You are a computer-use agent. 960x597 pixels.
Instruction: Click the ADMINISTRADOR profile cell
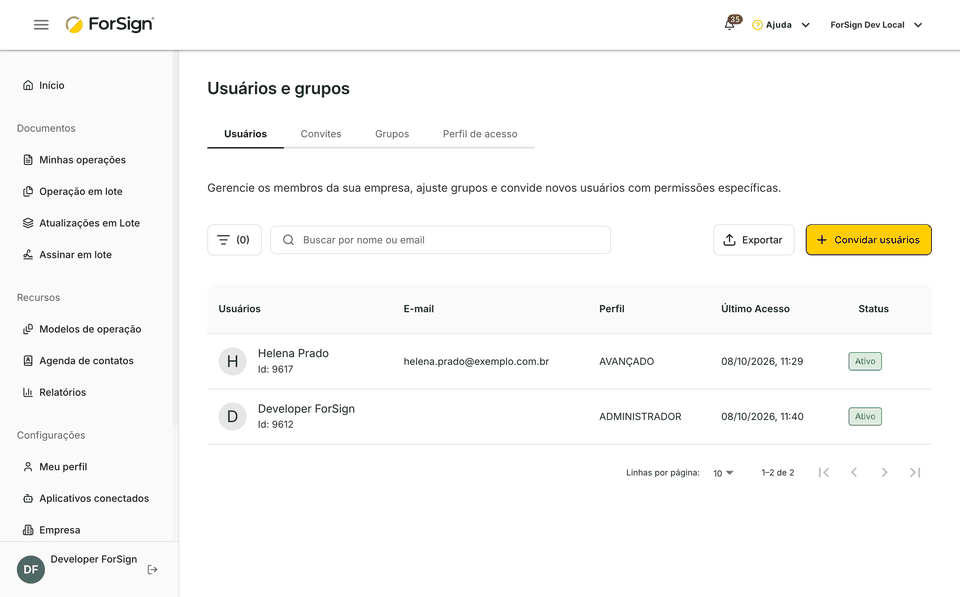[640, 417]
